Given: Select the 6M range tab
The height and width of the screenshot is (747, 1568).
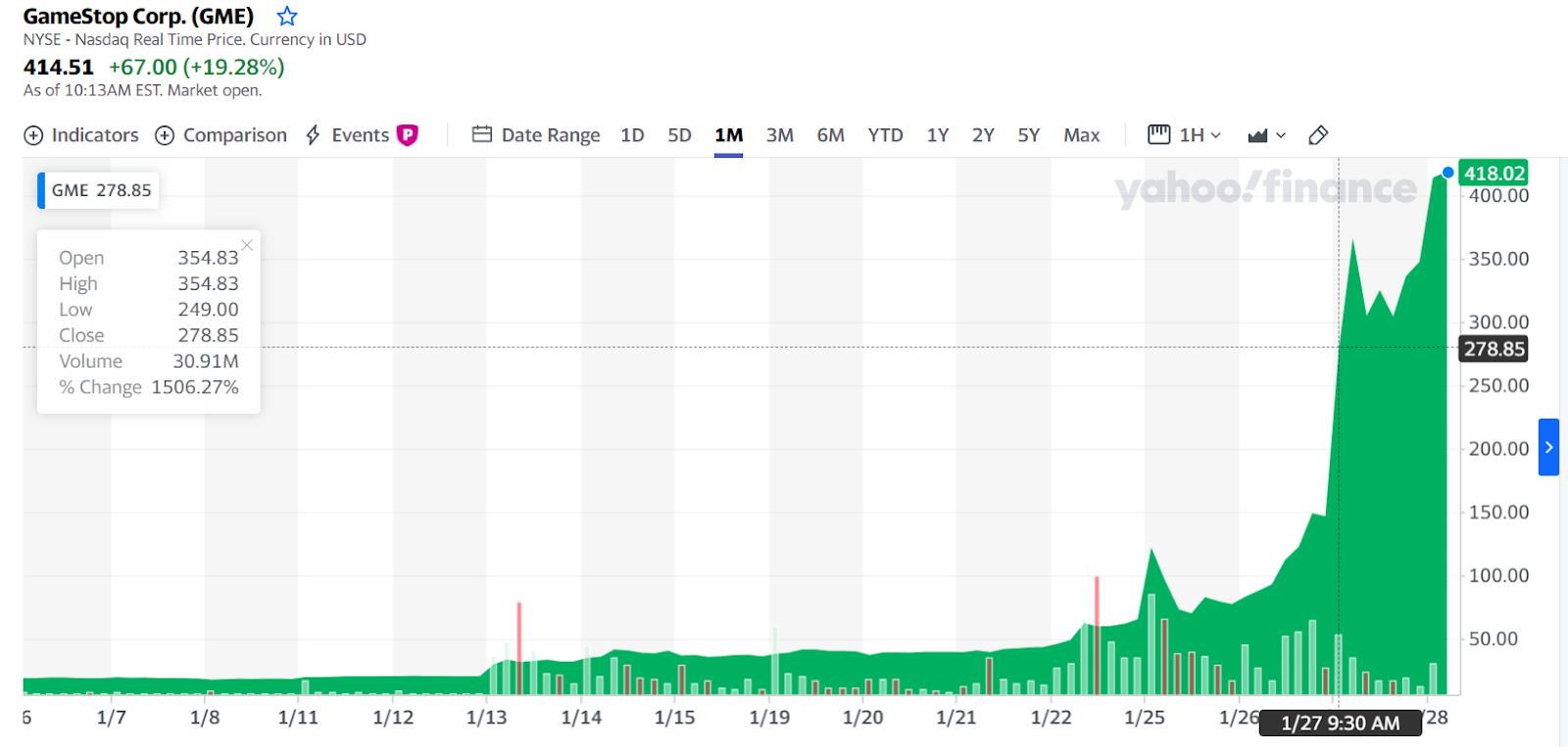Looking at the screenshot, I should (x=831, y=135).
